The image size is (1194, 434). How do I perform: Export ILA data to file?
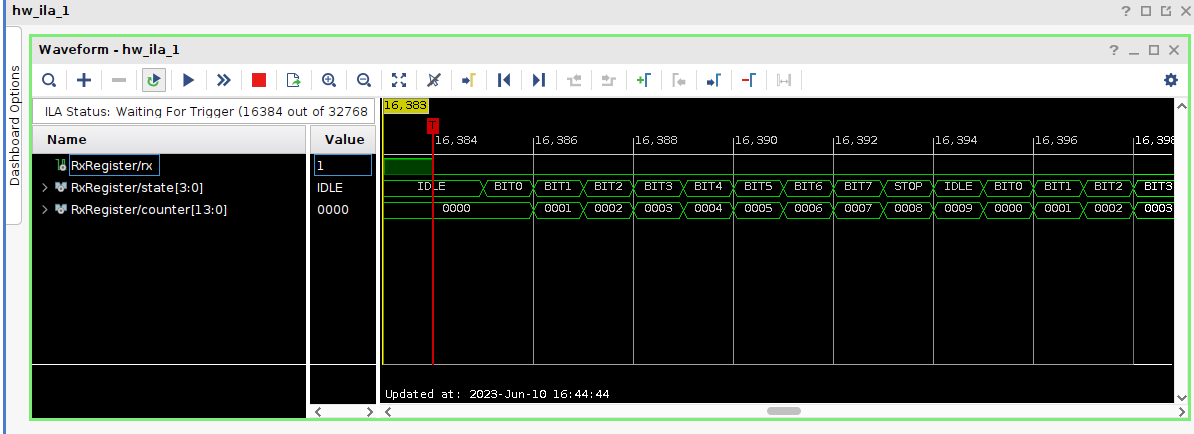click(x=294, y=80)
